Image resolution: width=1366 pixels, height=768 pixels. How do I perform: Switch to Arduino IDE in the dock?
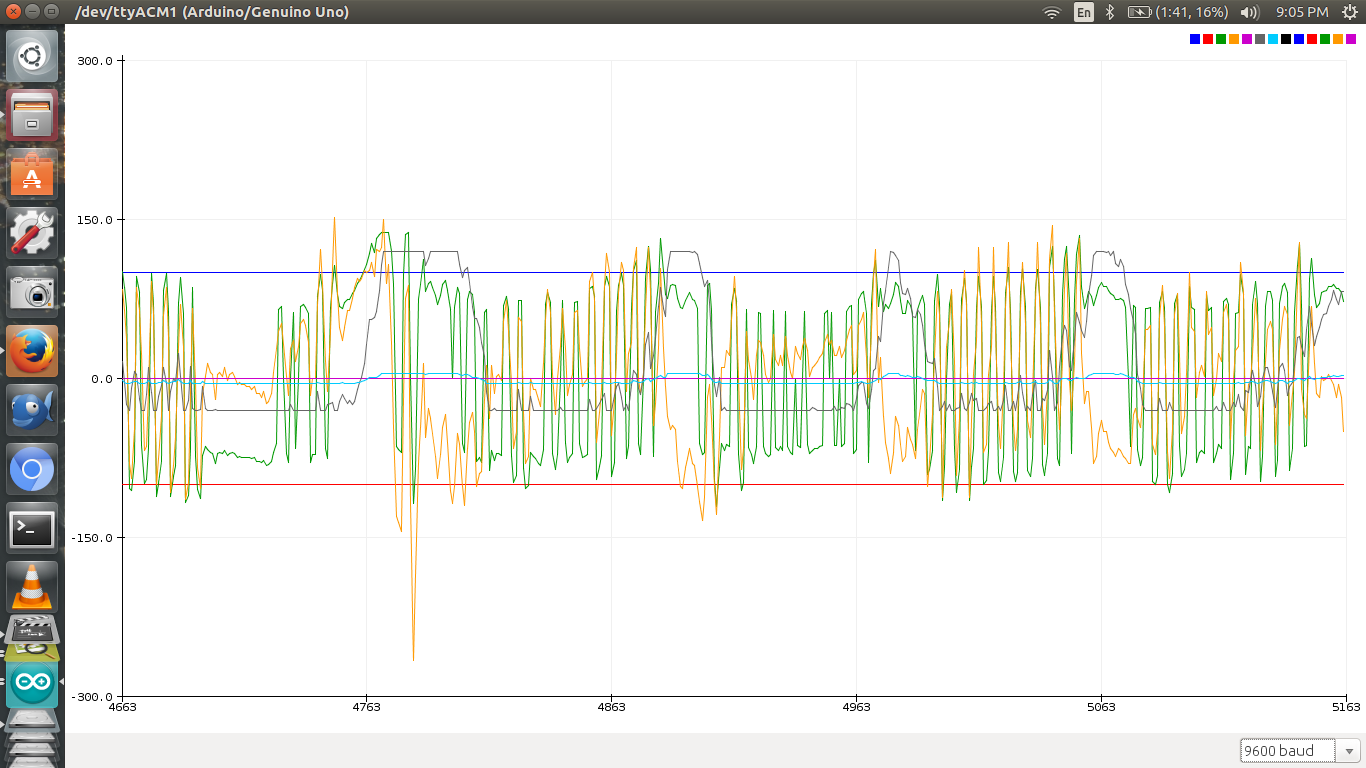coord(32,685)
